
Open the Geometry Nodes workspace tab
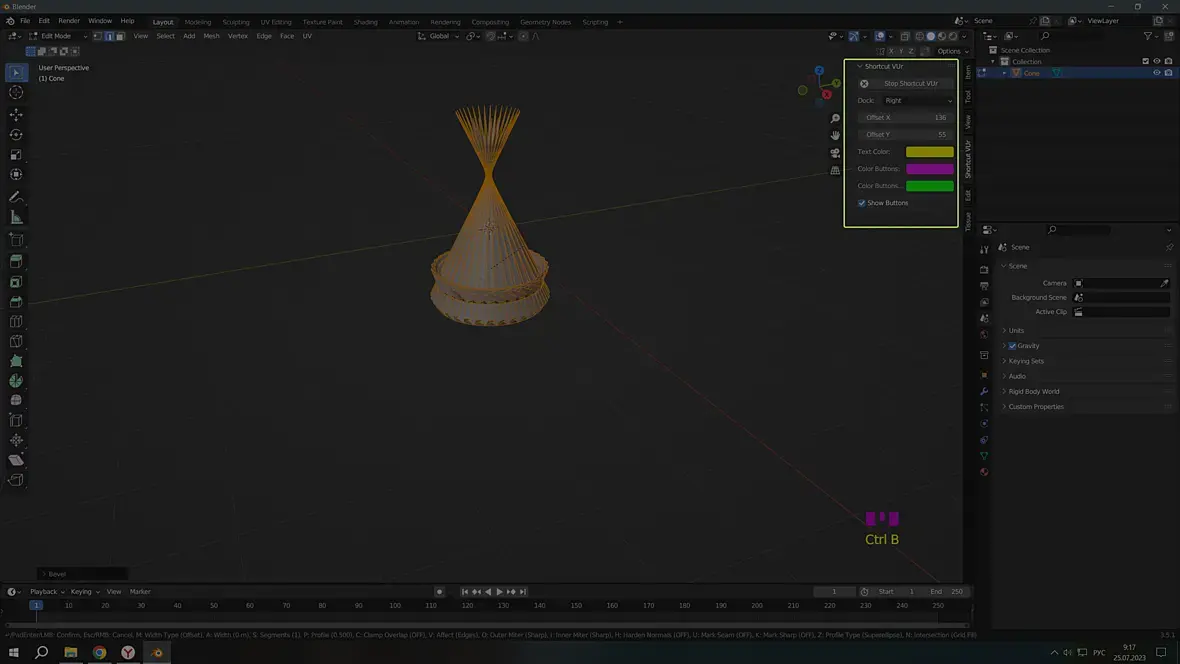545,22
